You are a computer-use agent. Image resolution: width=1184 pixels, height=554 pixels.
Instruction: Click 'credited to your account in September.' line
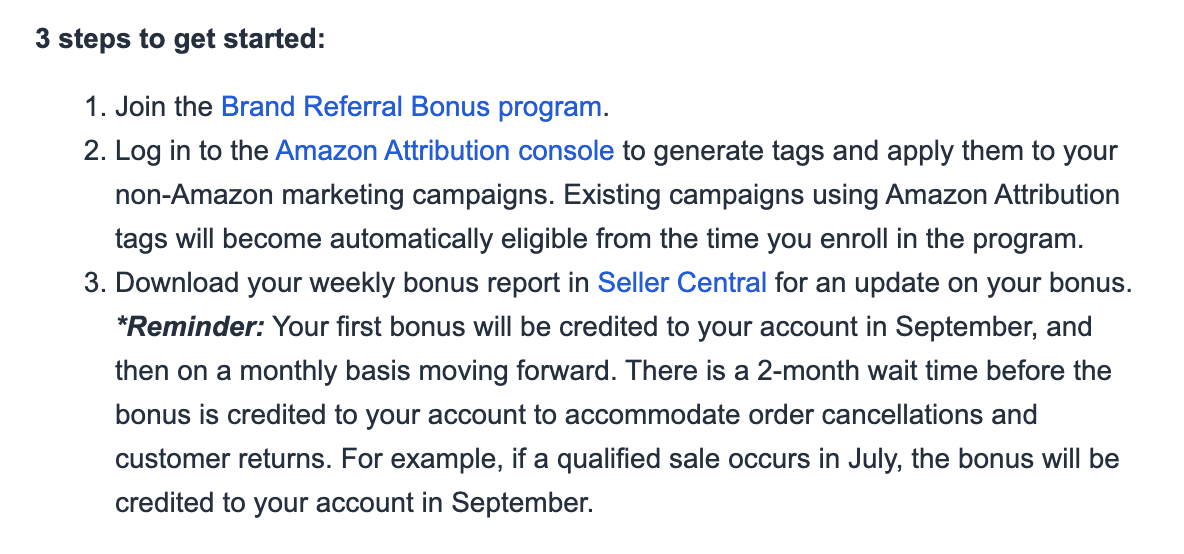[354, 503]
